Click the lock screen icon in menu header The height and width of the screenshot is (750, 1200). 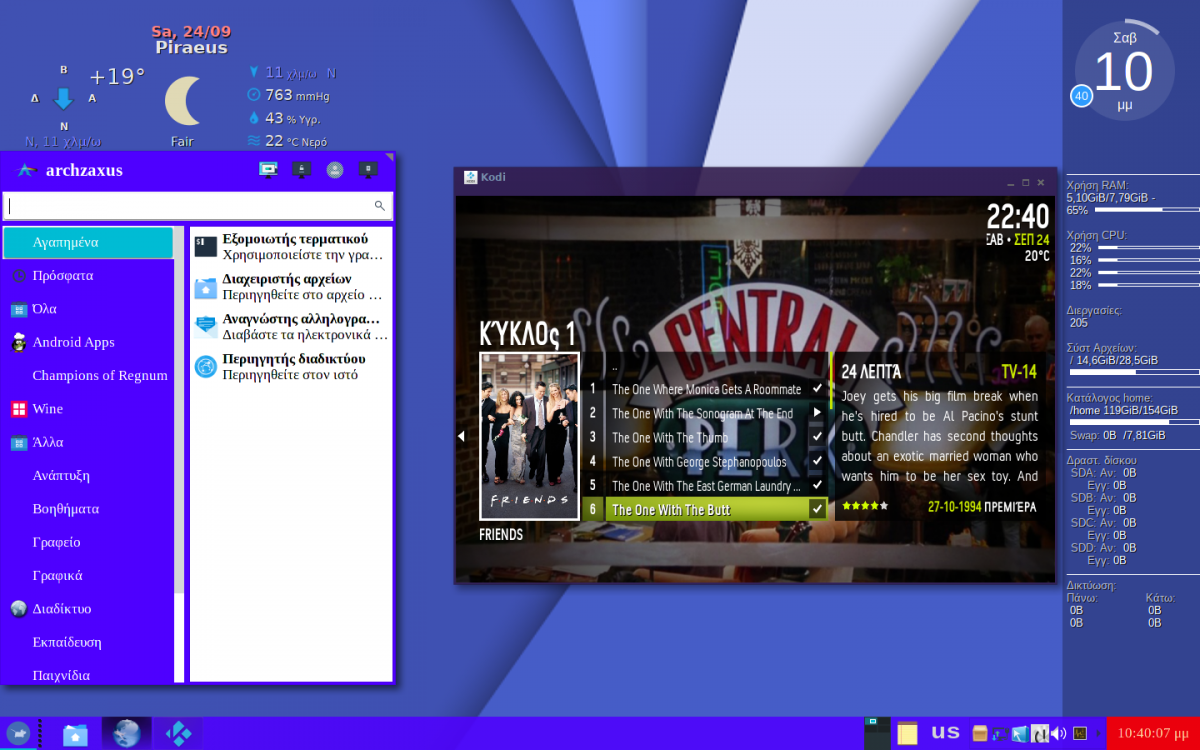(x=301, y=170)
